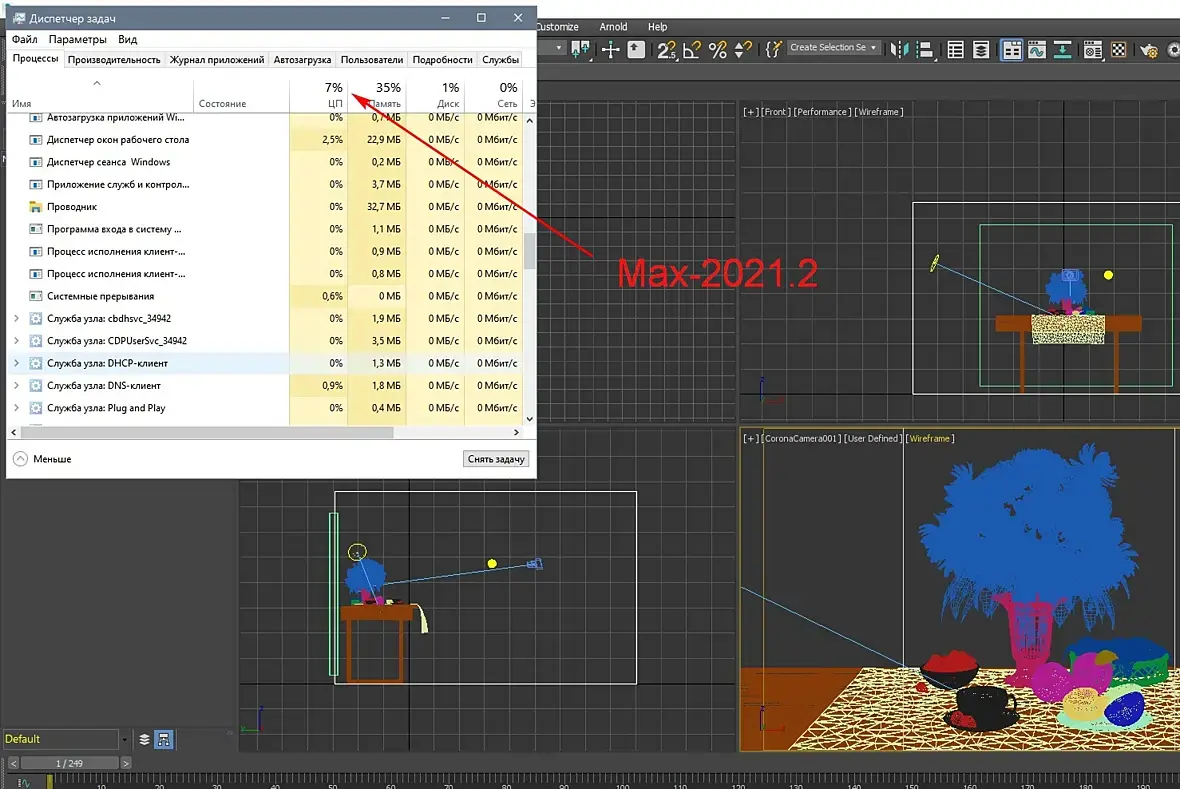Switch to the Производительность tab
The image size is (1180, 789).
[x=114, y=60]
